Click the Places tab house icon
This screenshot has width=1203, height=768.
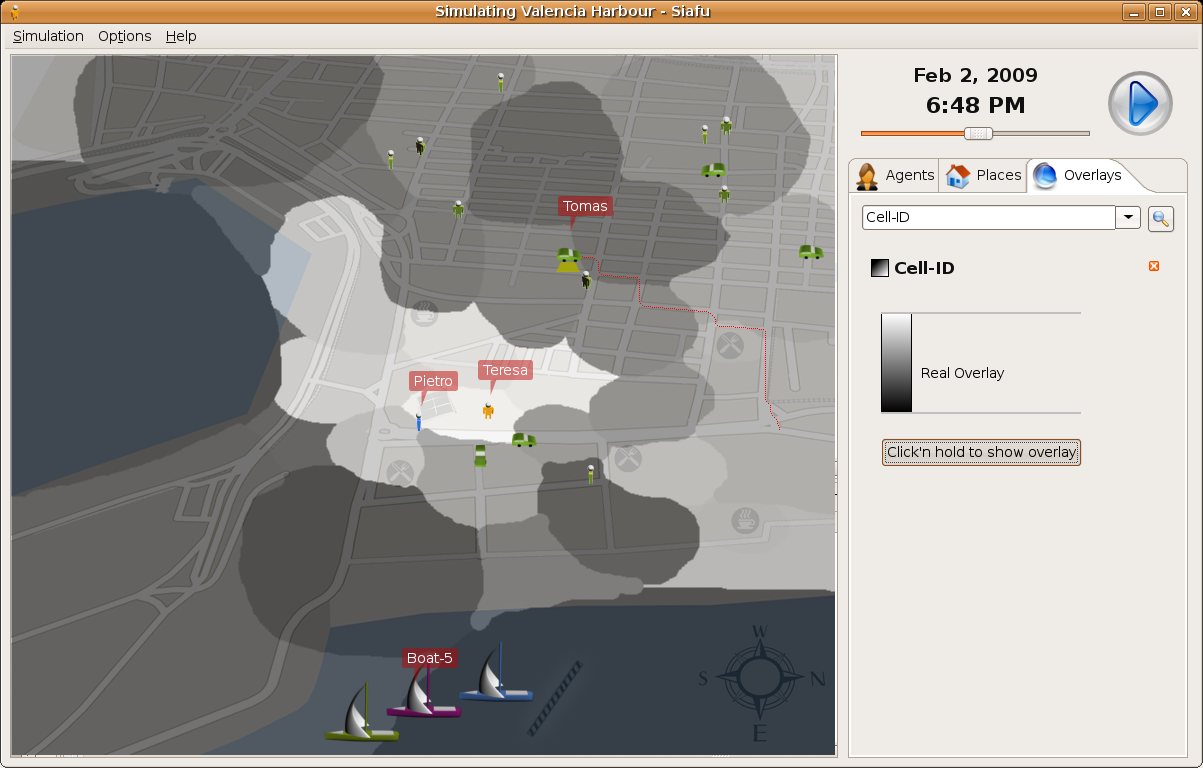(958, 176)
